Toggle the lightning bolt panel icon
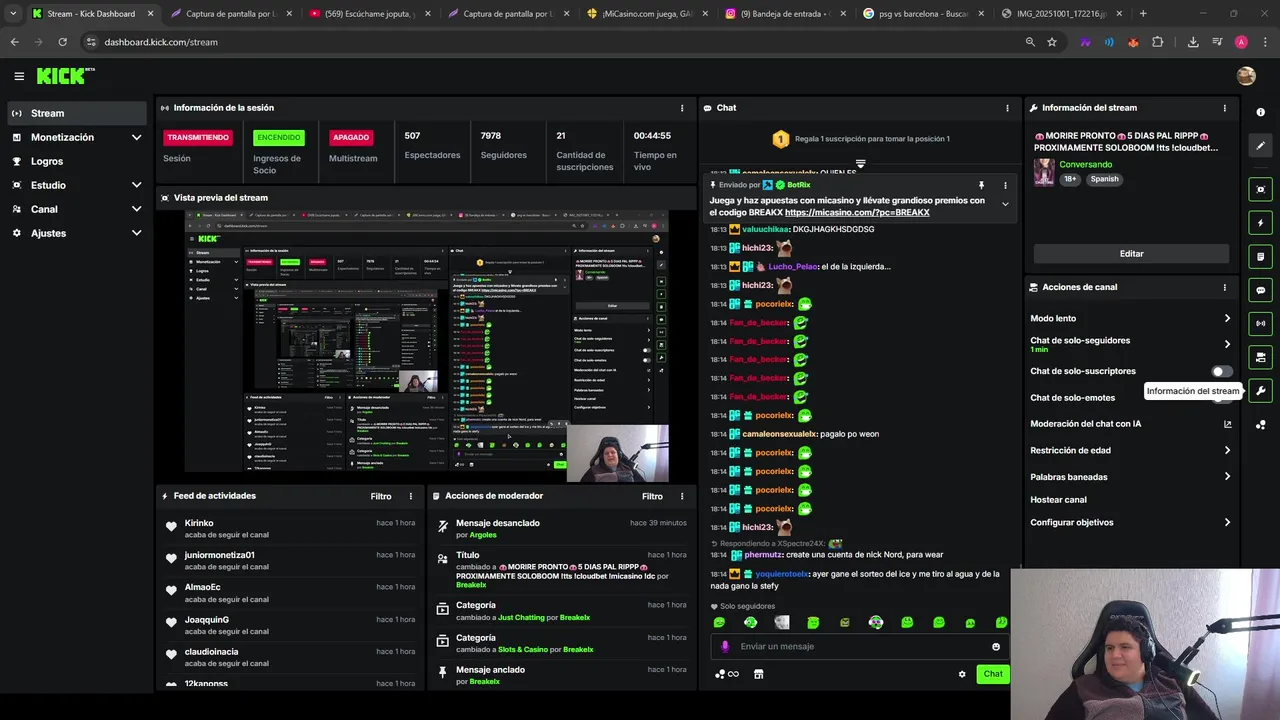Screen dimensions: 1280x720 click(1261, 223)
